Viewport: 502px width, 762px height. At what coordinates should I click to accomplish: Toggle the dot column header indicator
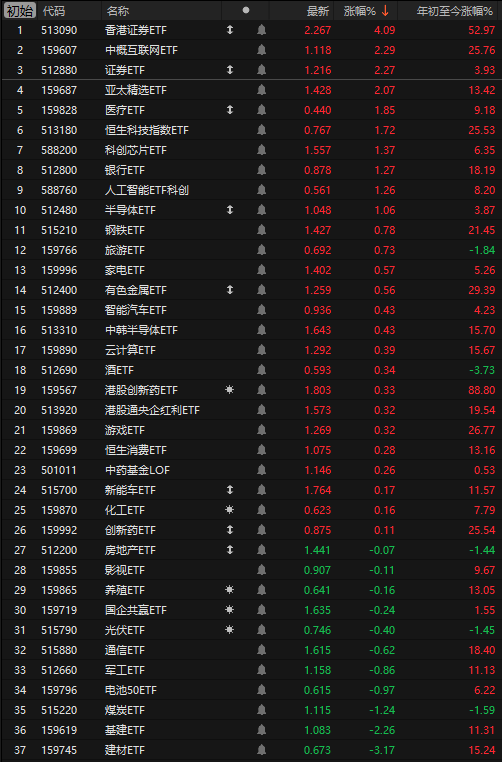[246, 10]
